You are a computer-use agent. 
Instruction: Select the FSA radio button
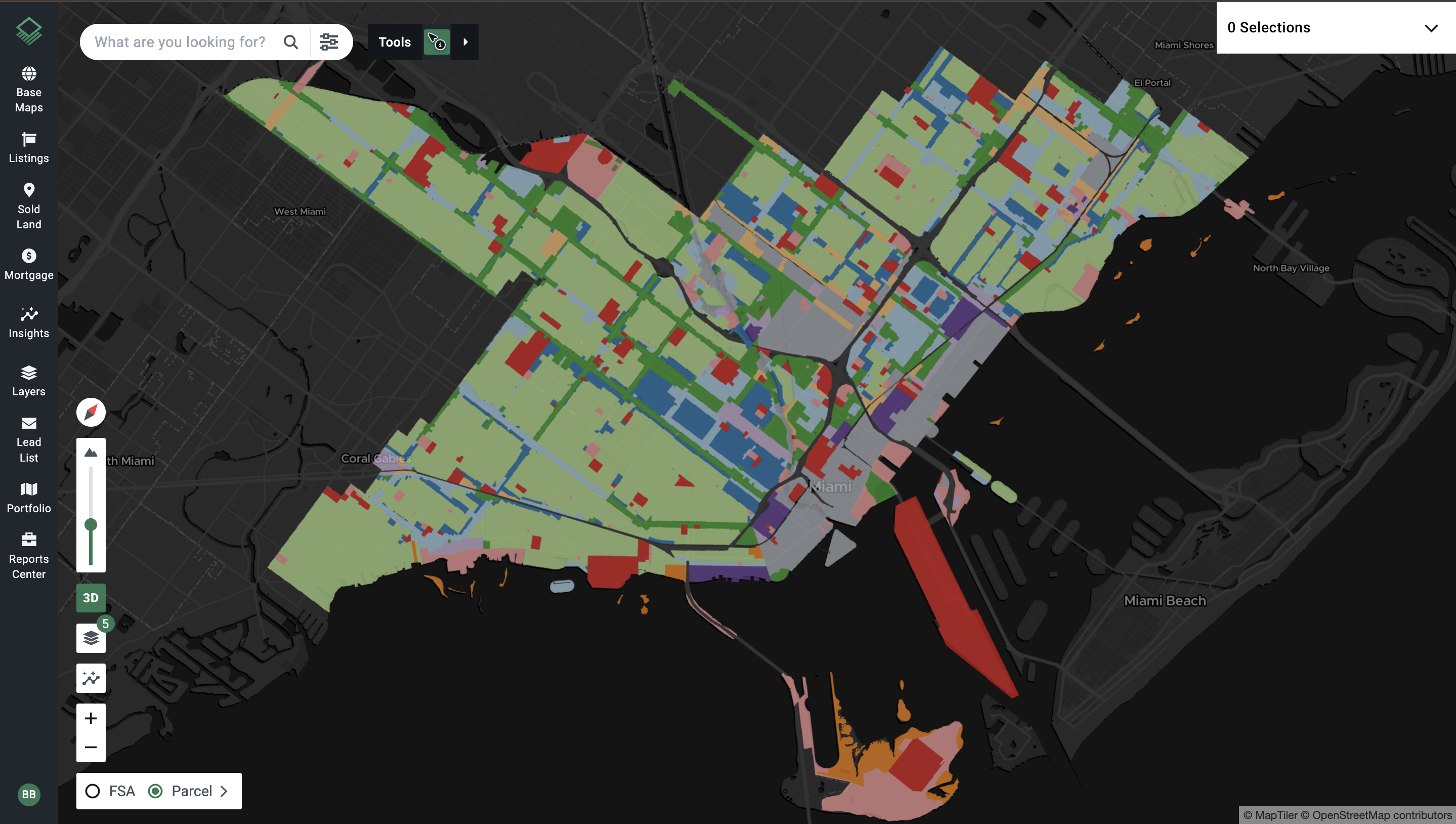point(93,791)
